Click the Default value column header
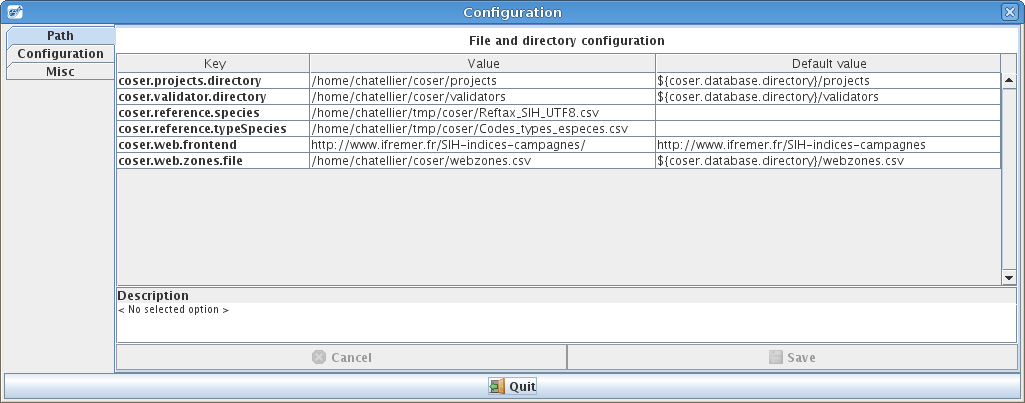Image resolution: width=1025 pixels, height=403 pixels. 828,63
